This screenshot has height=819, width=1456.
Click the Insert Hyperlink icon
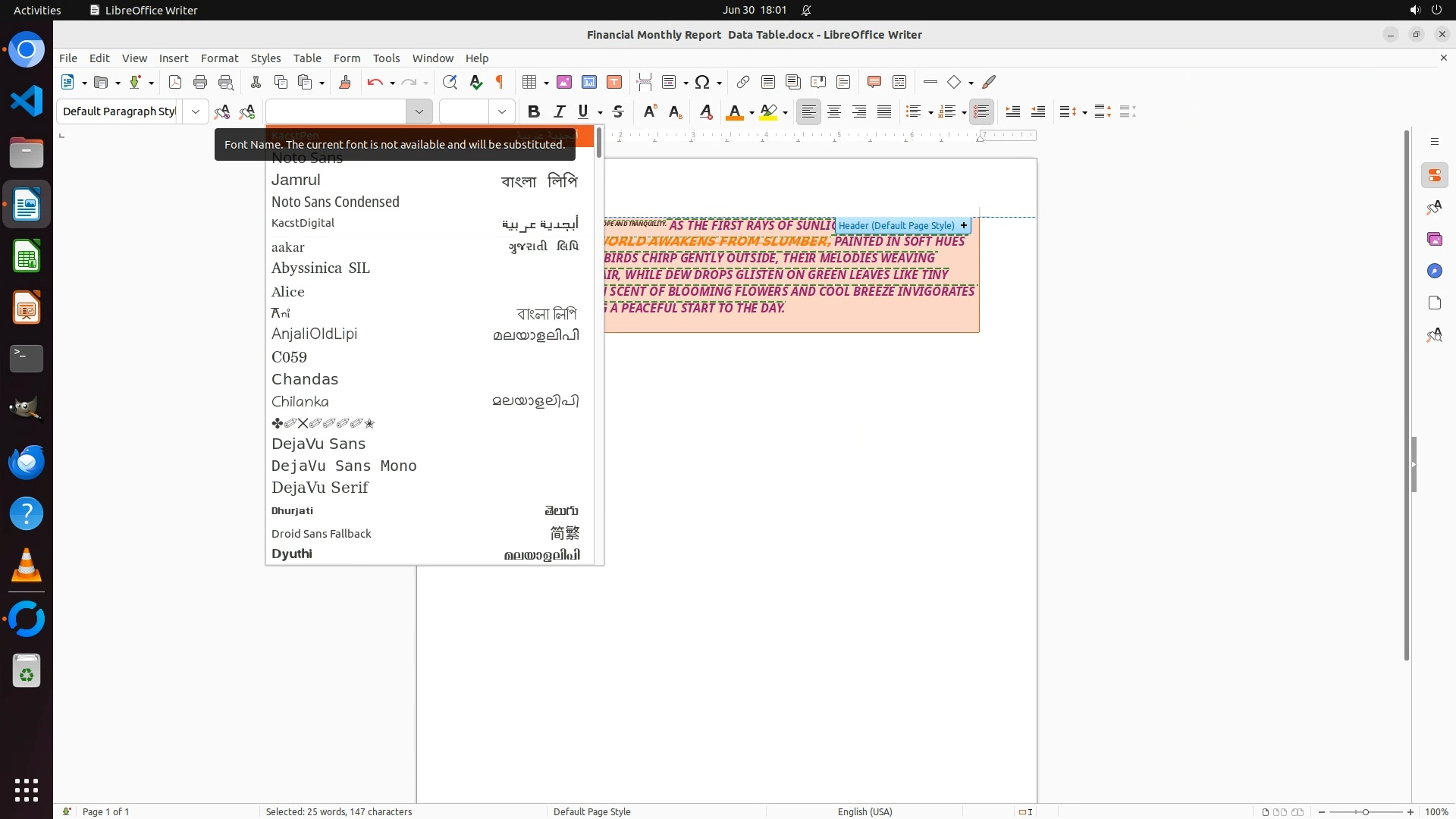(743, 82)
